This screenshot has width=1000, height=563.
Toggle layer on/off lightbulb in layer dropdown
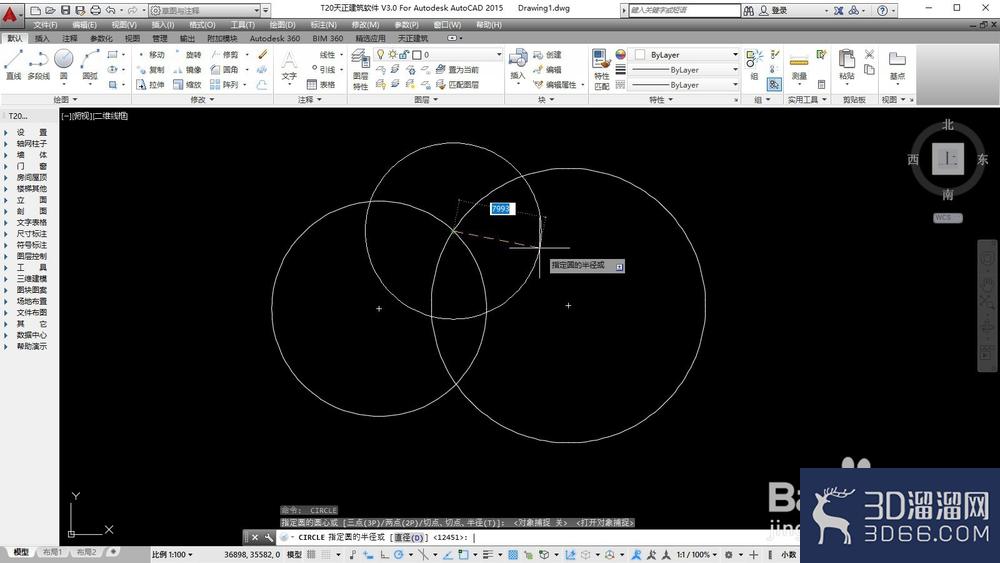tap(381, 54)
